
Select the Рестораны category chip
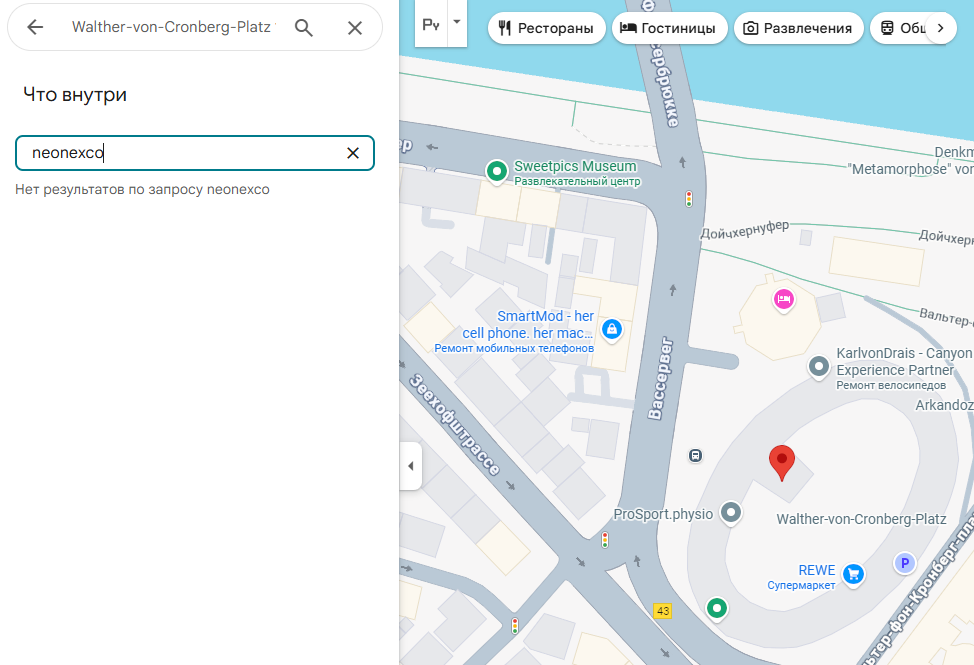(545, 28)
